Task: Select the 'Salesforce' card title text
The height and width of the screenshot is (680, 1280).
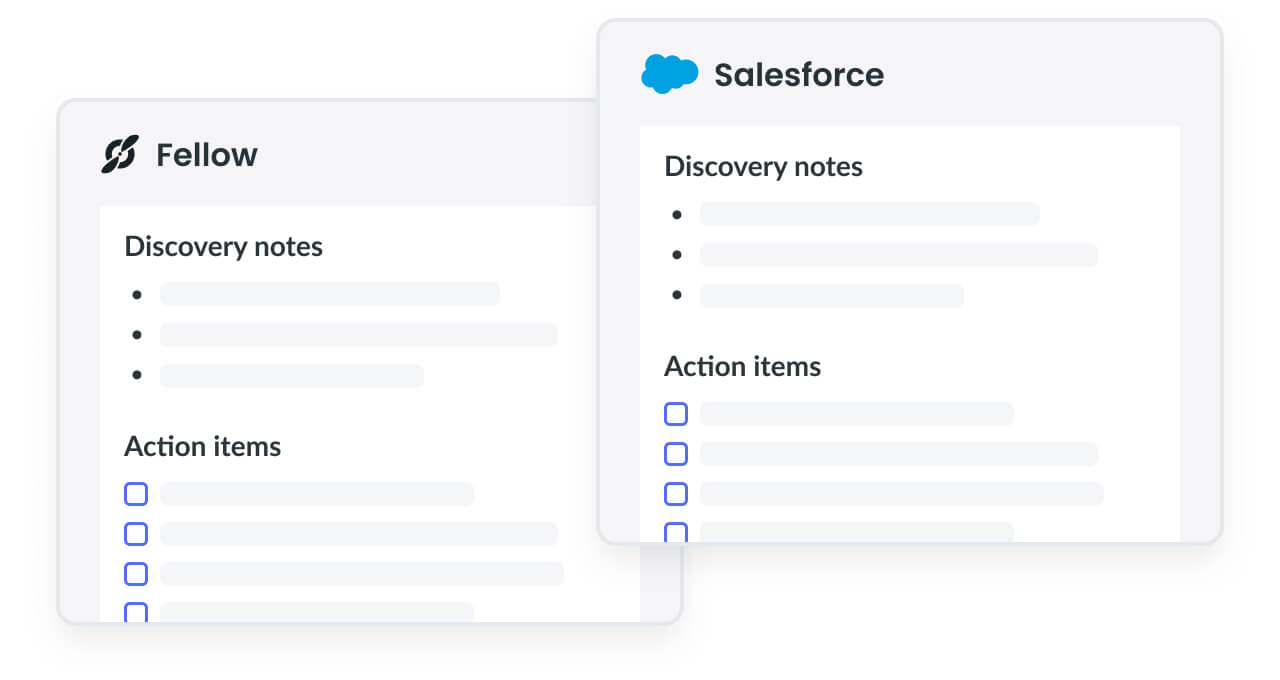Action: click(799, 75)
